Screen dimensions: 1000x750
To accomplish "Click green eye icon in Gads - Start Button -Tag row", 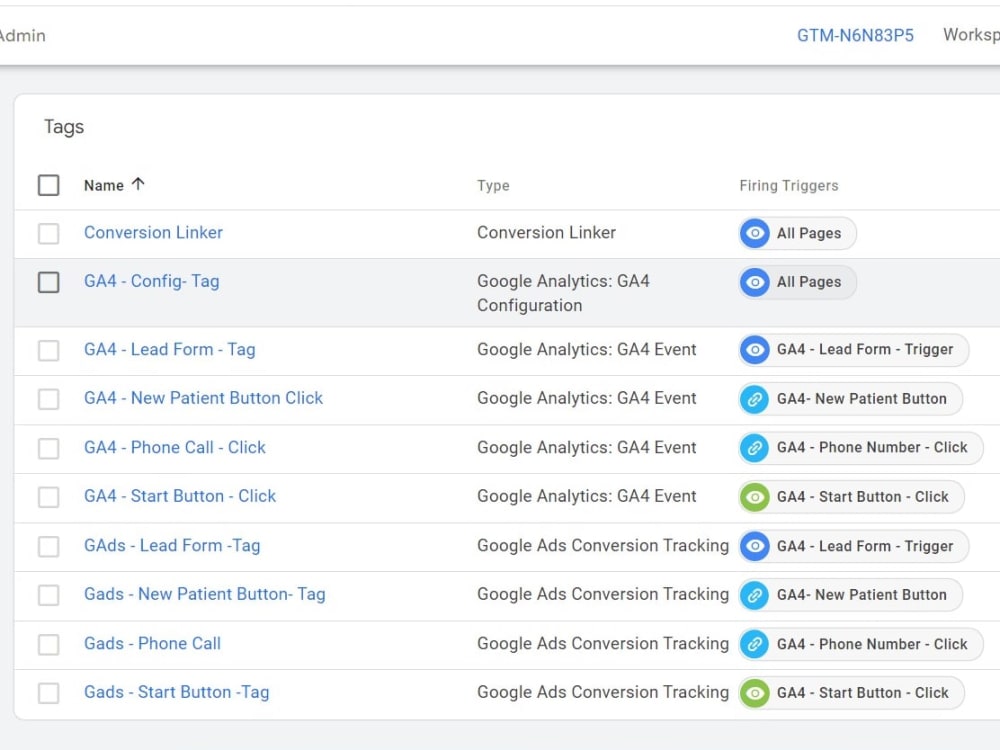I will pyautogui.click(x=754, y=693).
